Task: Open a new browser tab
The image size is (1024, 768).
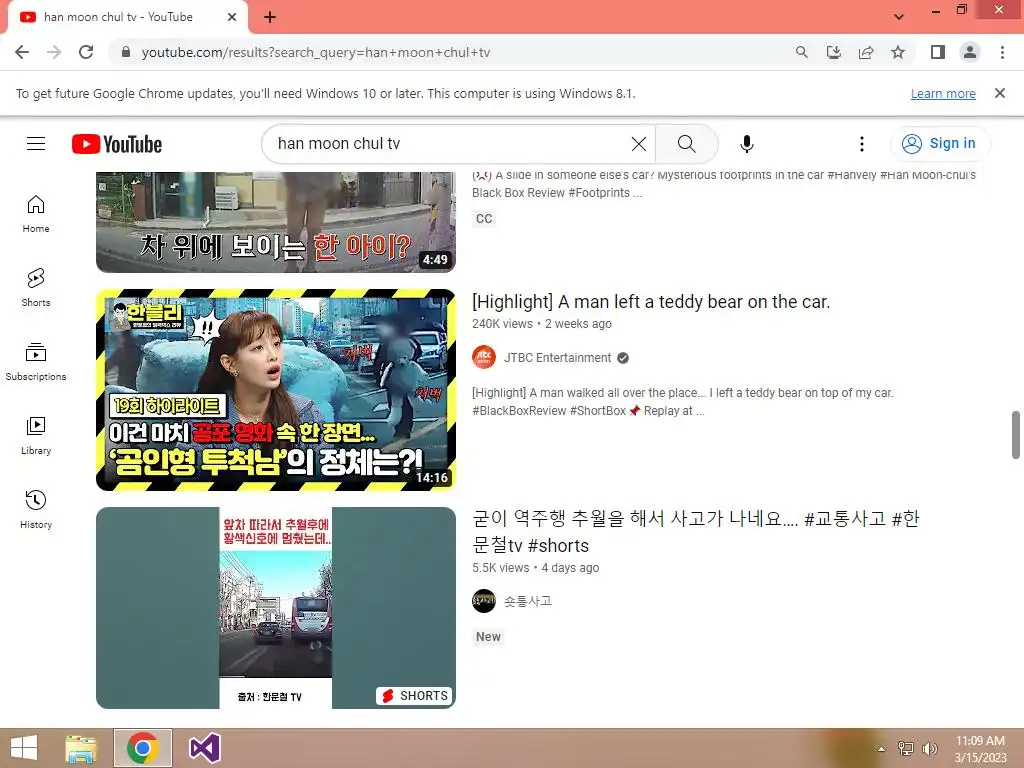Action: point(270,17)
